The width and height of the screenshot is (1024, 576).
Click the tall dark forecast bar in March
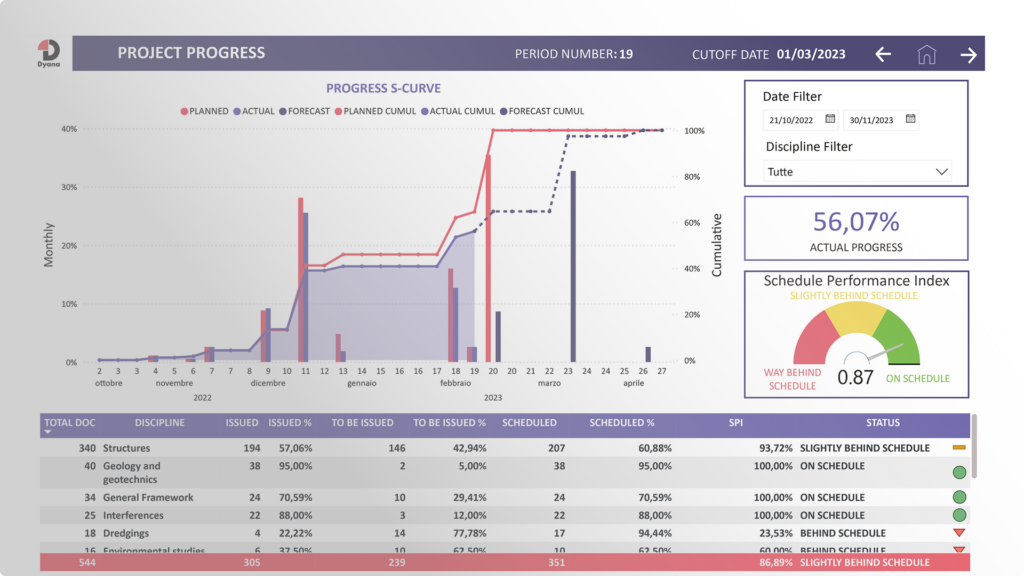[573, 266]
